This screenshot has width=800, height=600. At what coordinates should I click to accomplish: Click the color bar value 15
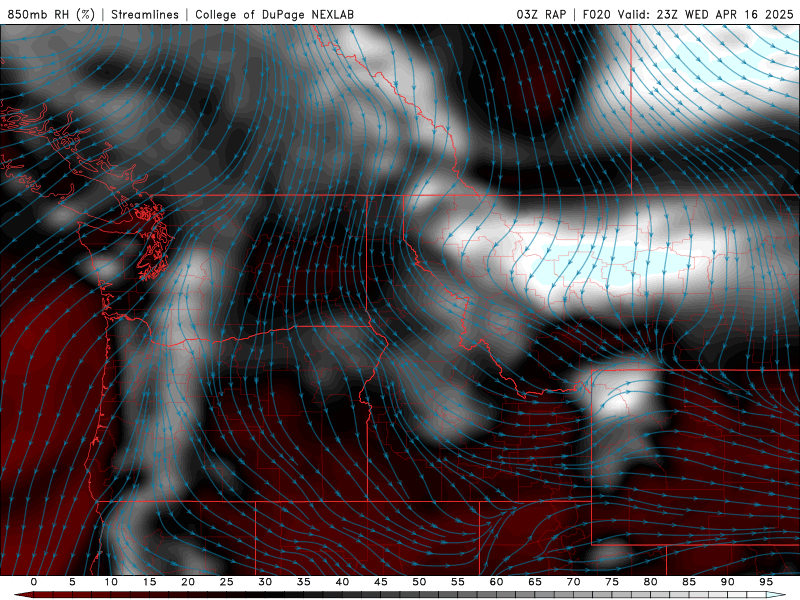pos(149,582)
